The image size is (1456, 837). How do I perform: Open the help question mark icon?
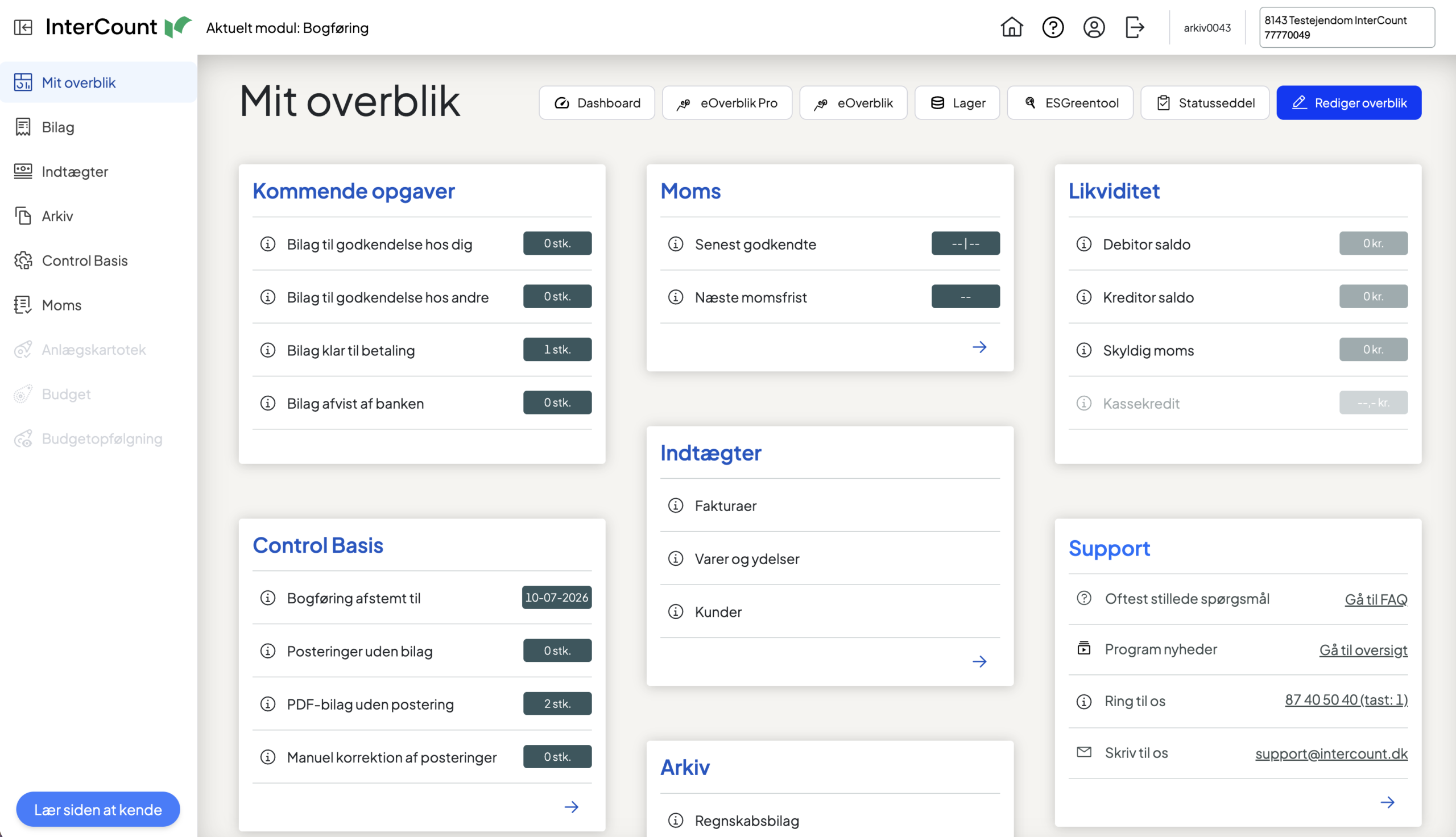click(x=1053, y=27)
